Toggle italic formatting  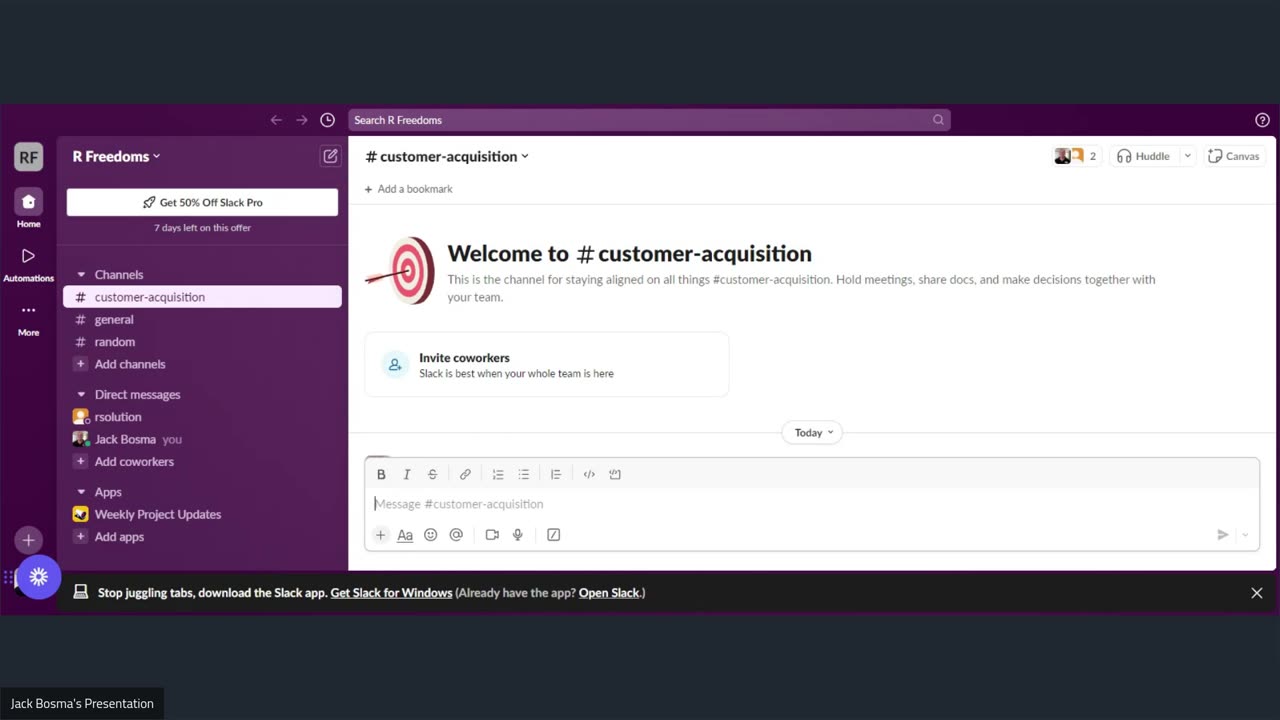tap(407, 474)
